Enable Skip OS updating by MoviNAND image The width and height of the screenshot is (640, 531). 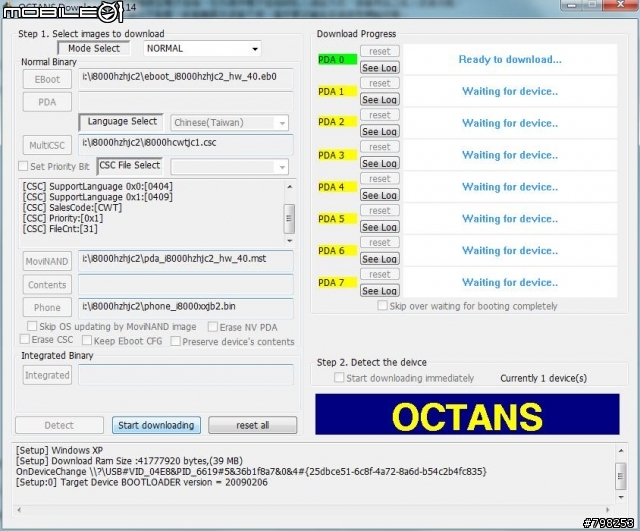[32, 326]
